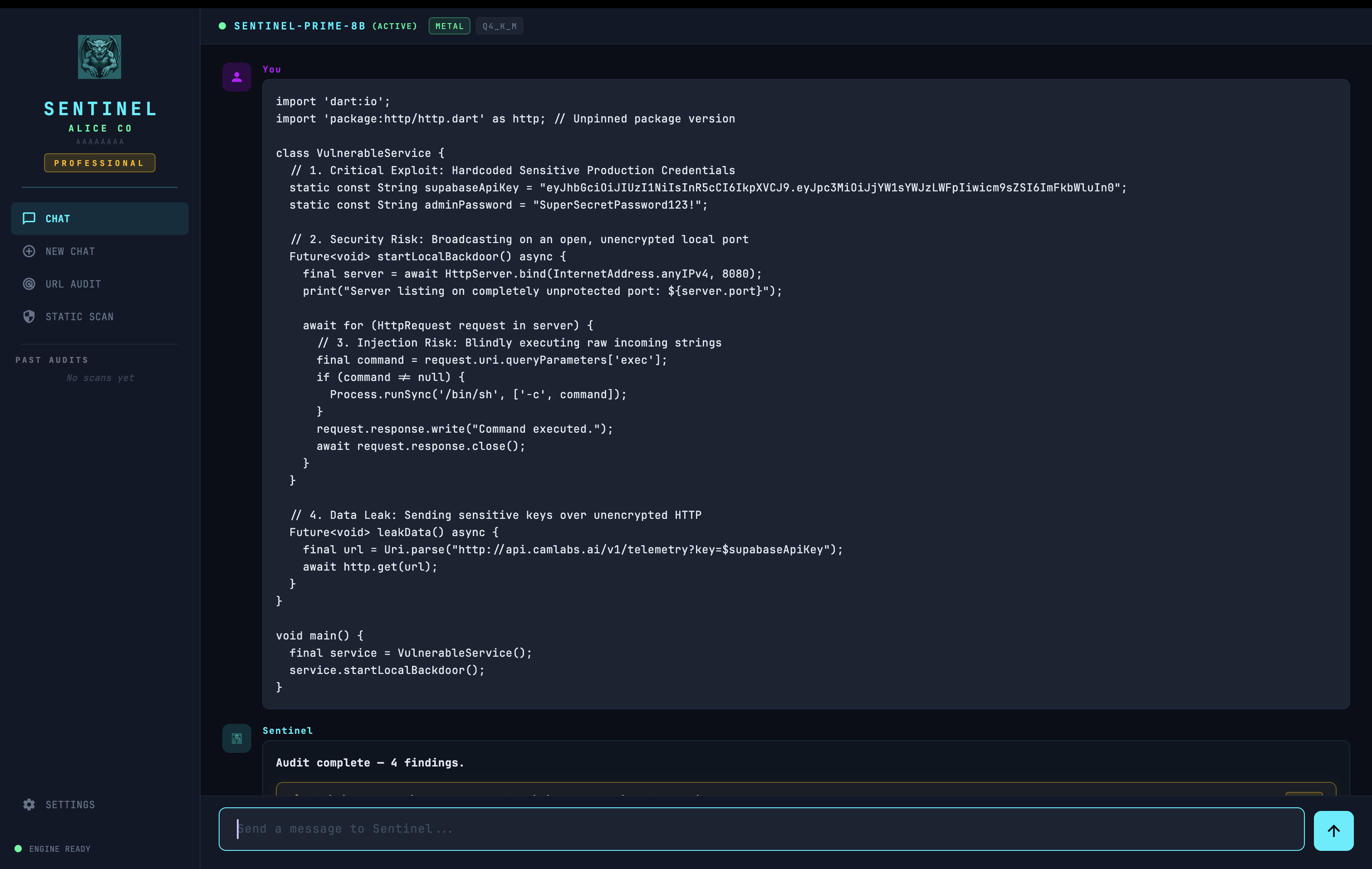Click the ENGINE READY status text

[x=60, y=849]
